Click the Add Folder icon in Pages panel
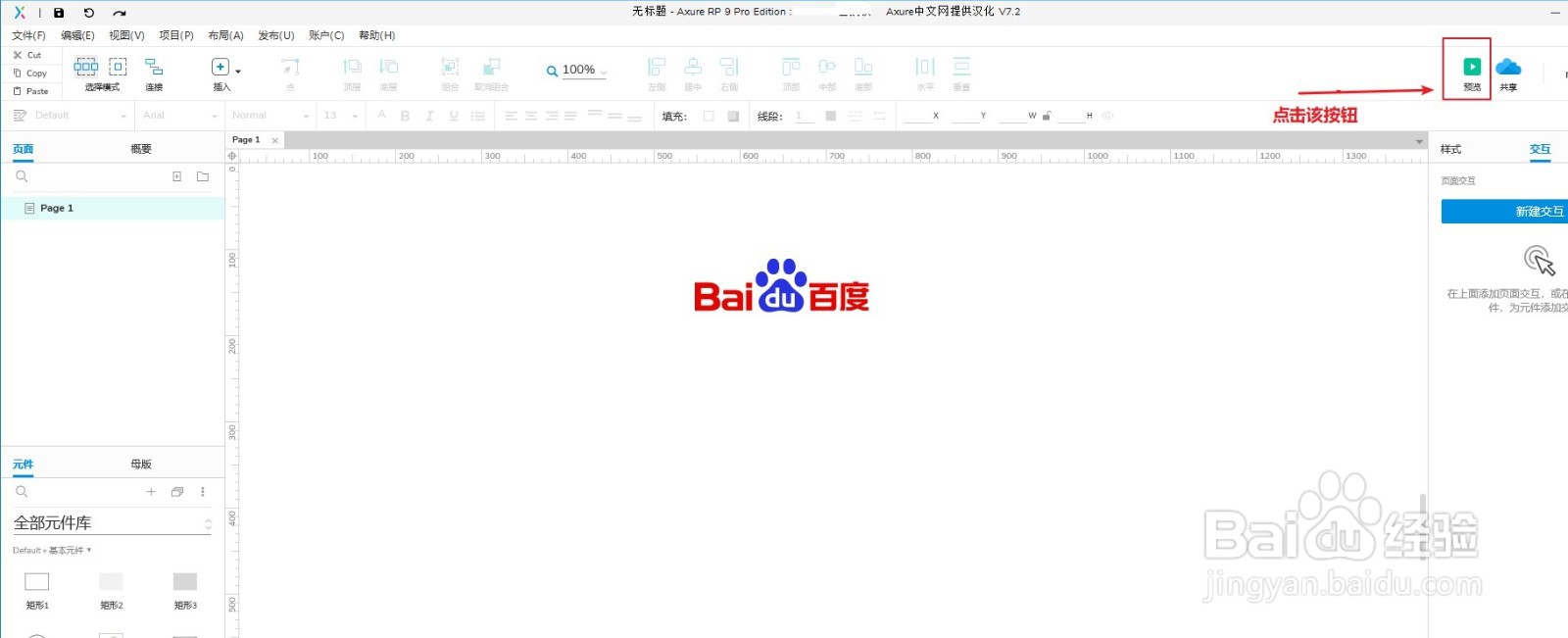Image resolution: width=1568 pixels, height=638 pixels. pyautogui.click(x=203, y=176)
